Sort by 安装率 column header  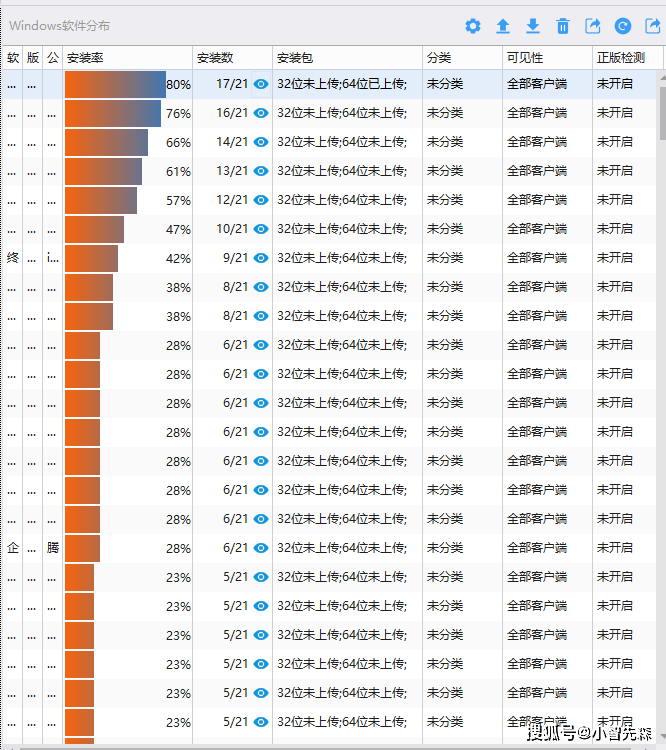pyautogui.click(x=84, y=58)
